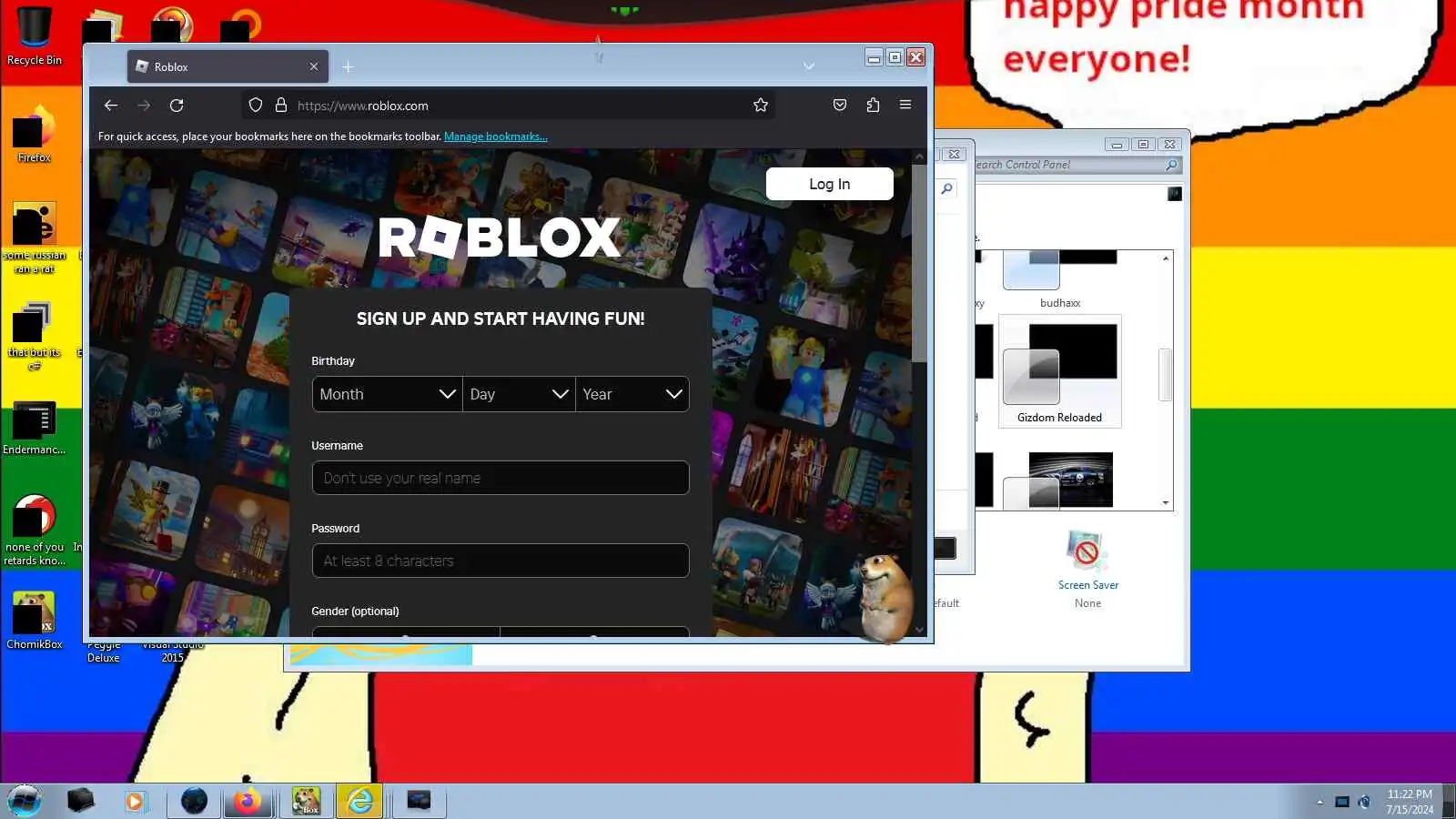Viewport: 1456px width, 819px height.
Task: Click the Log In button
Action: (829, 184)
